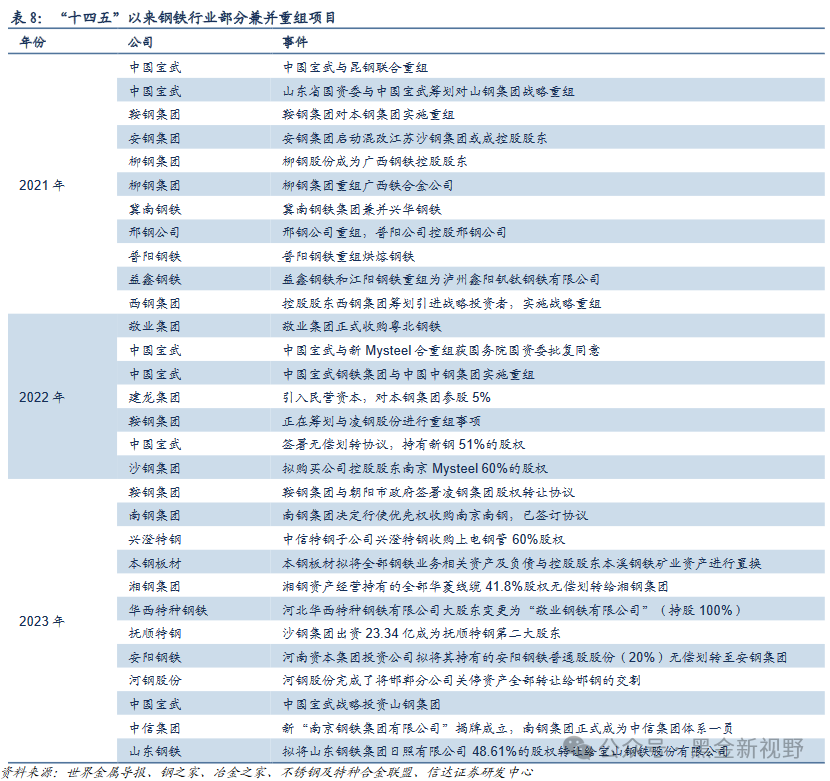Select the "南钢集团" company cell

coord(155,515)
